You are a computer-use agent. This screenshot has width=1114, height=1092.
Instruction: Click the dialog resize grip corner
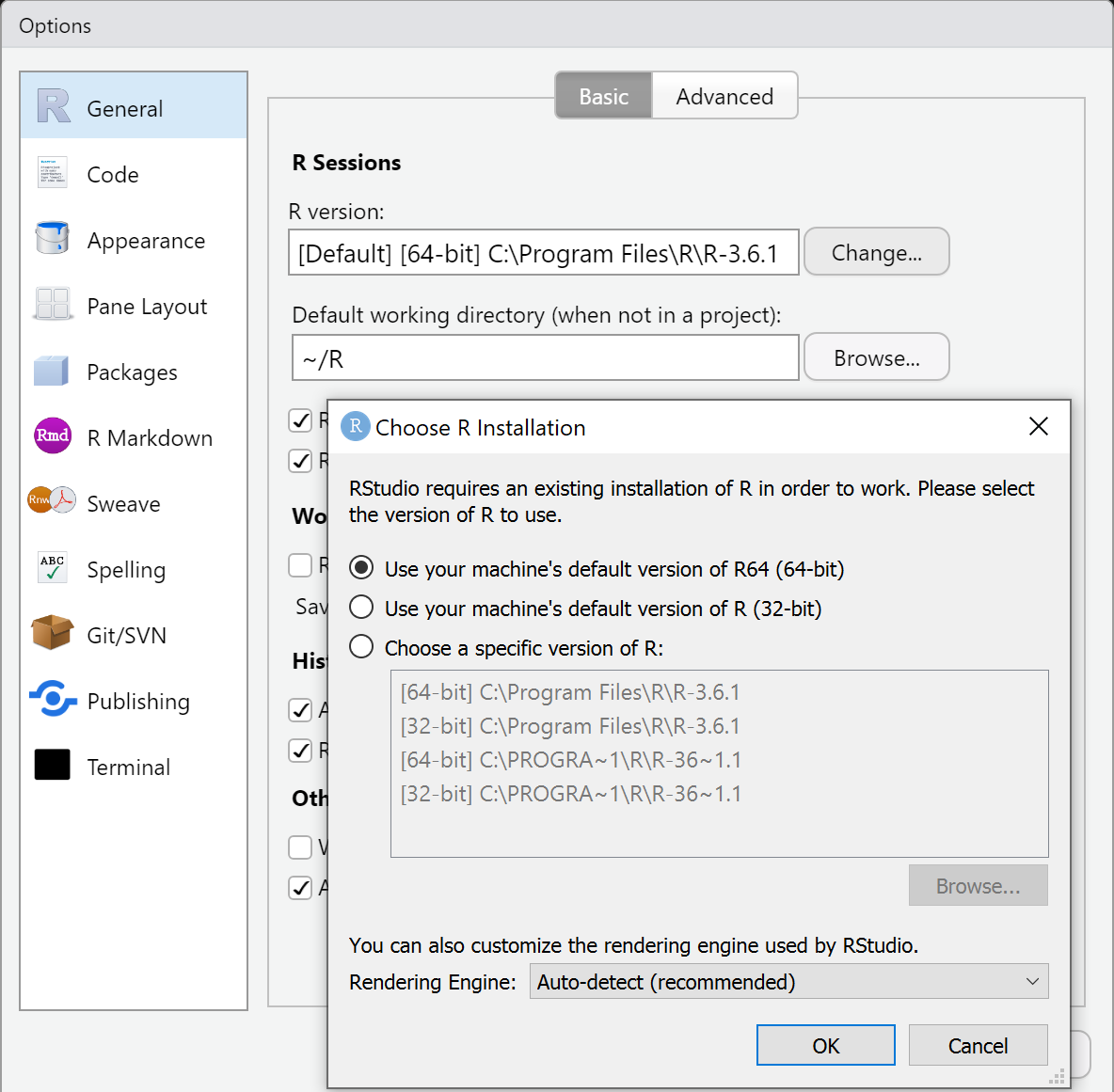point(1058,1077)
